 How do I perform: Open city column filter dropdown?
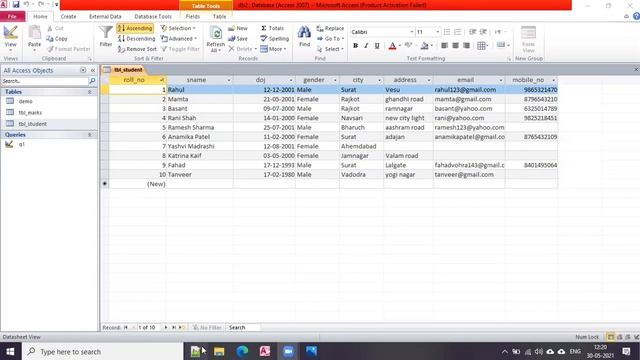379,80
